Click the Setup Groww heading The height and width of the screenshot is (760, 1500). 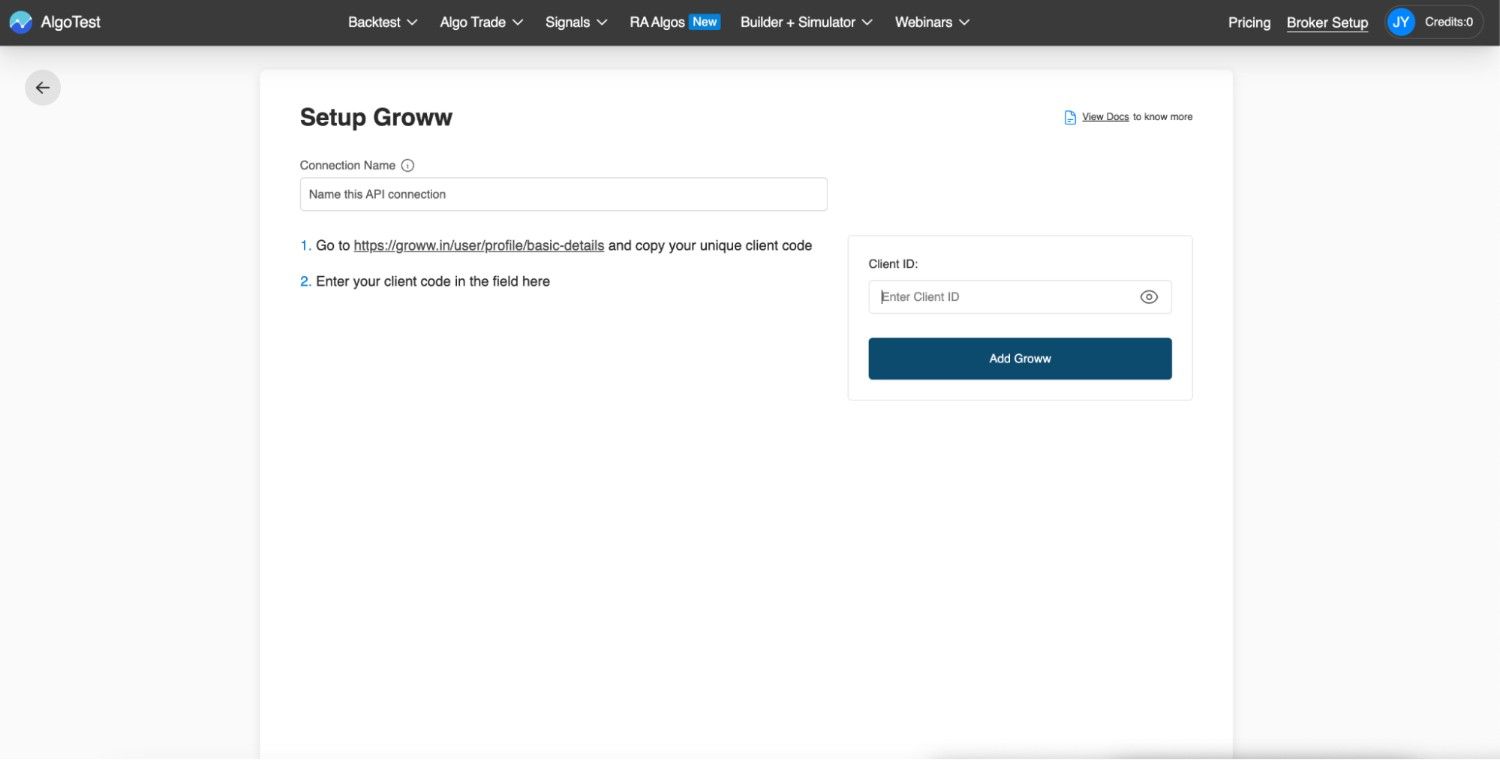(376, 118)
